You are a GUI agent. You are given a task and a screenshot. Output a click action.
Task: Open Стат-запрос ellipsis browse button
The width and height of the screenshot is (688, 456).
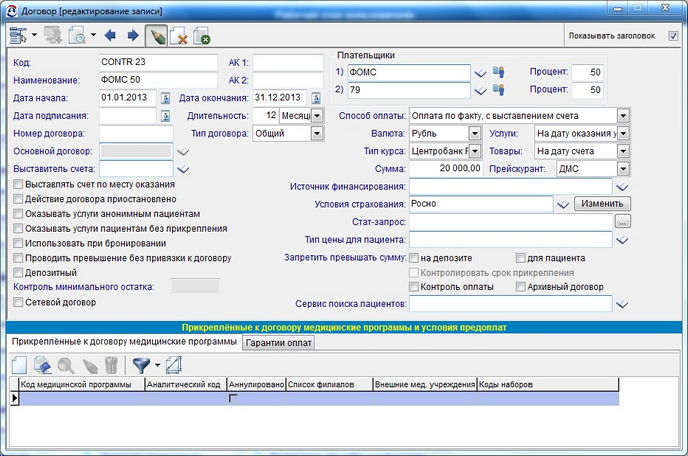(623, 222)
